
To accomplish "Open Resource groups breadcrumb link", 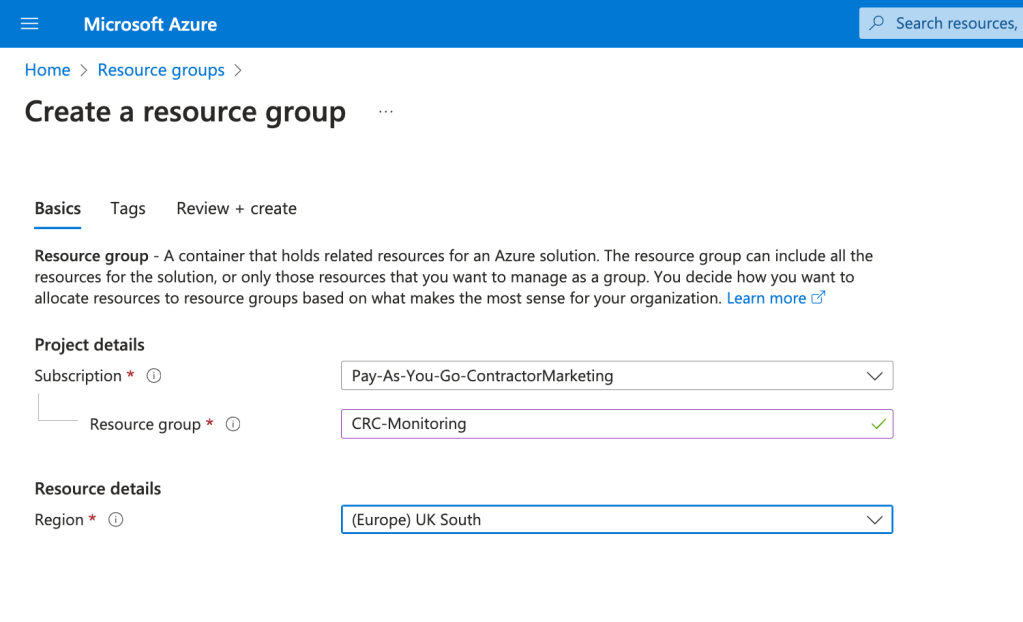I will [x=161, y=70].
